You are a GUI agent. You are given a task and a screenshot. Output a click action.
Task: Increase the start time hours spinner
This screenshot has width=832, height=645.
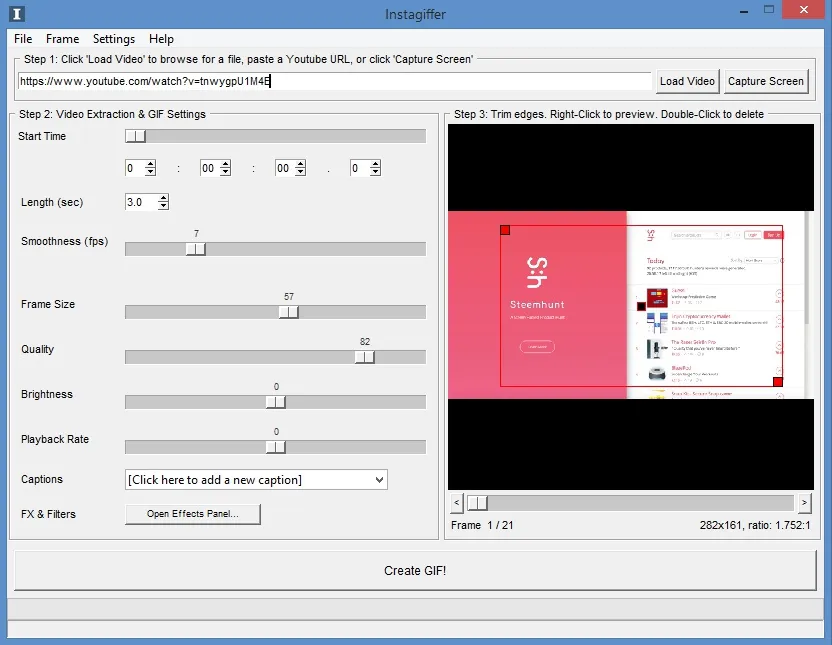click(x=151, y=165)
